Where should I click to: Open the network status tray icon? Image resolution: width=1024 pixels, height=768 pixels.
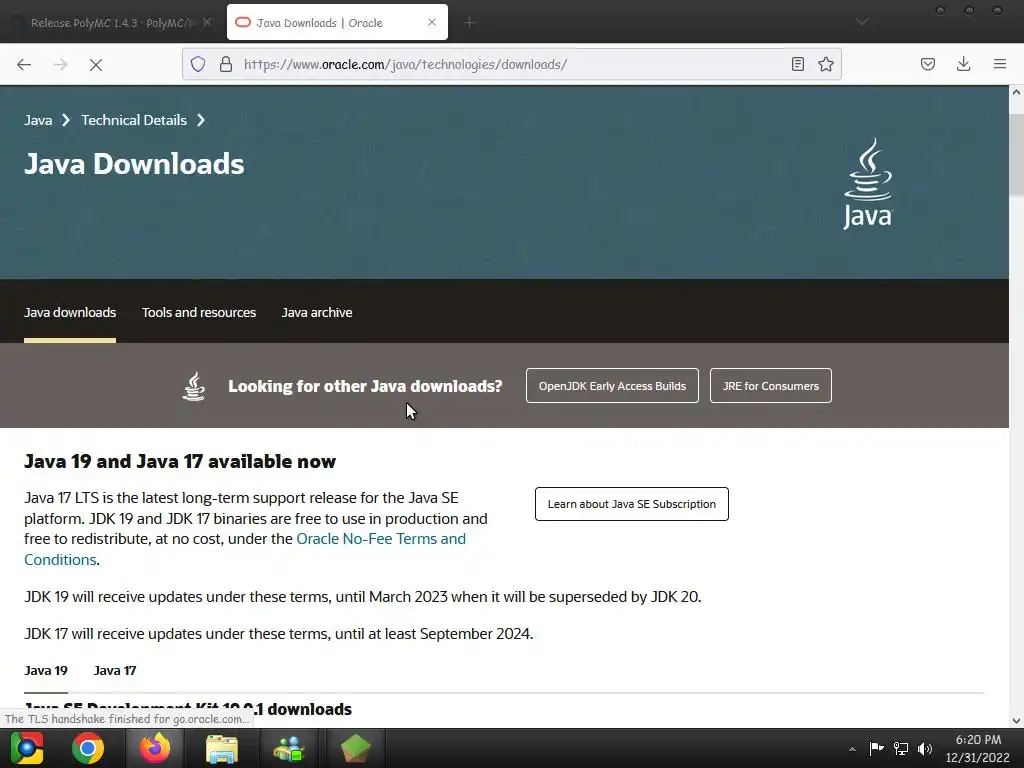tap(901, 748)
